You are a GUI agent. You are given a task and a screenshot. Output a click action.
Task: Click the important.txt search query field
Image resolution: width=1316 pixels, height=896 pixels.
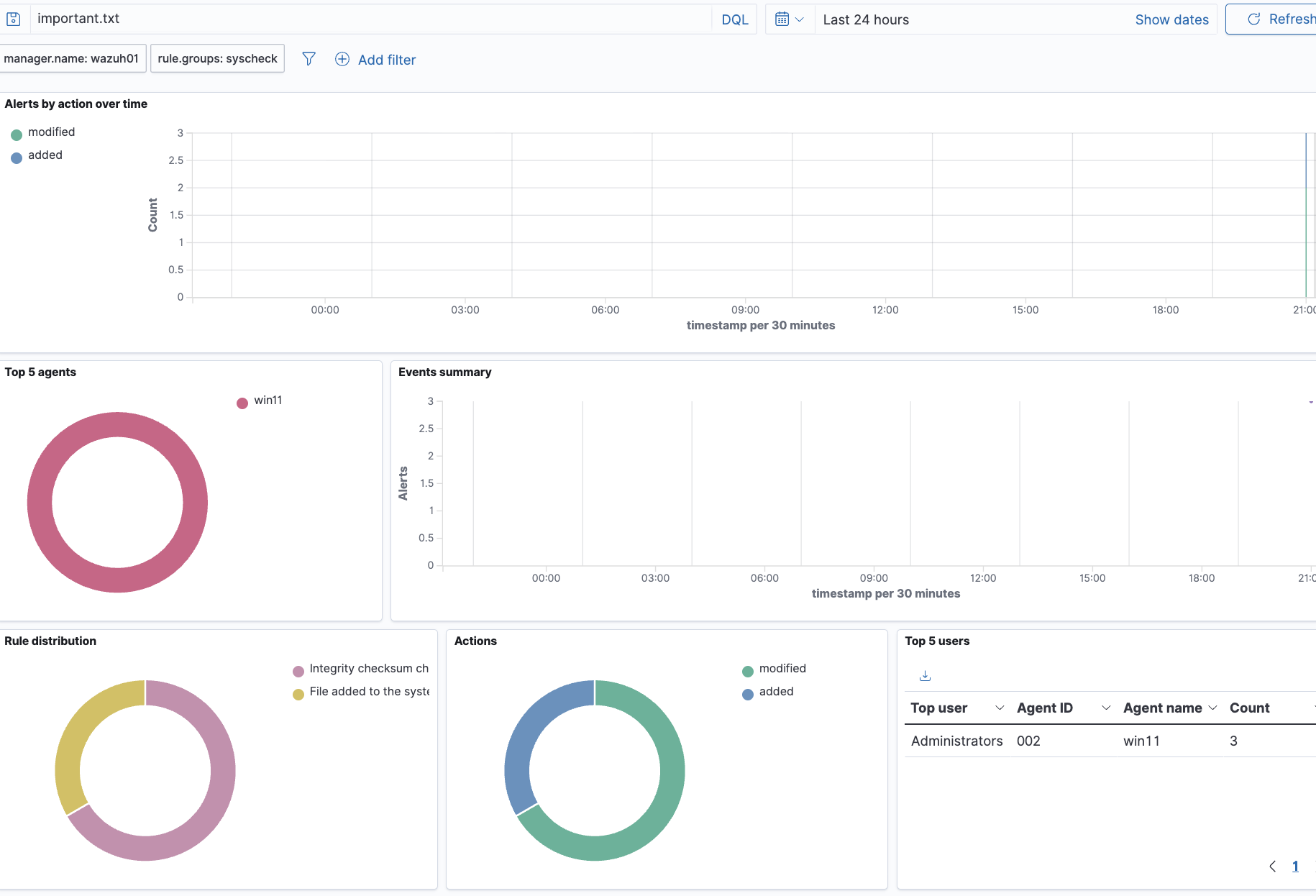(x=370, y=19)
